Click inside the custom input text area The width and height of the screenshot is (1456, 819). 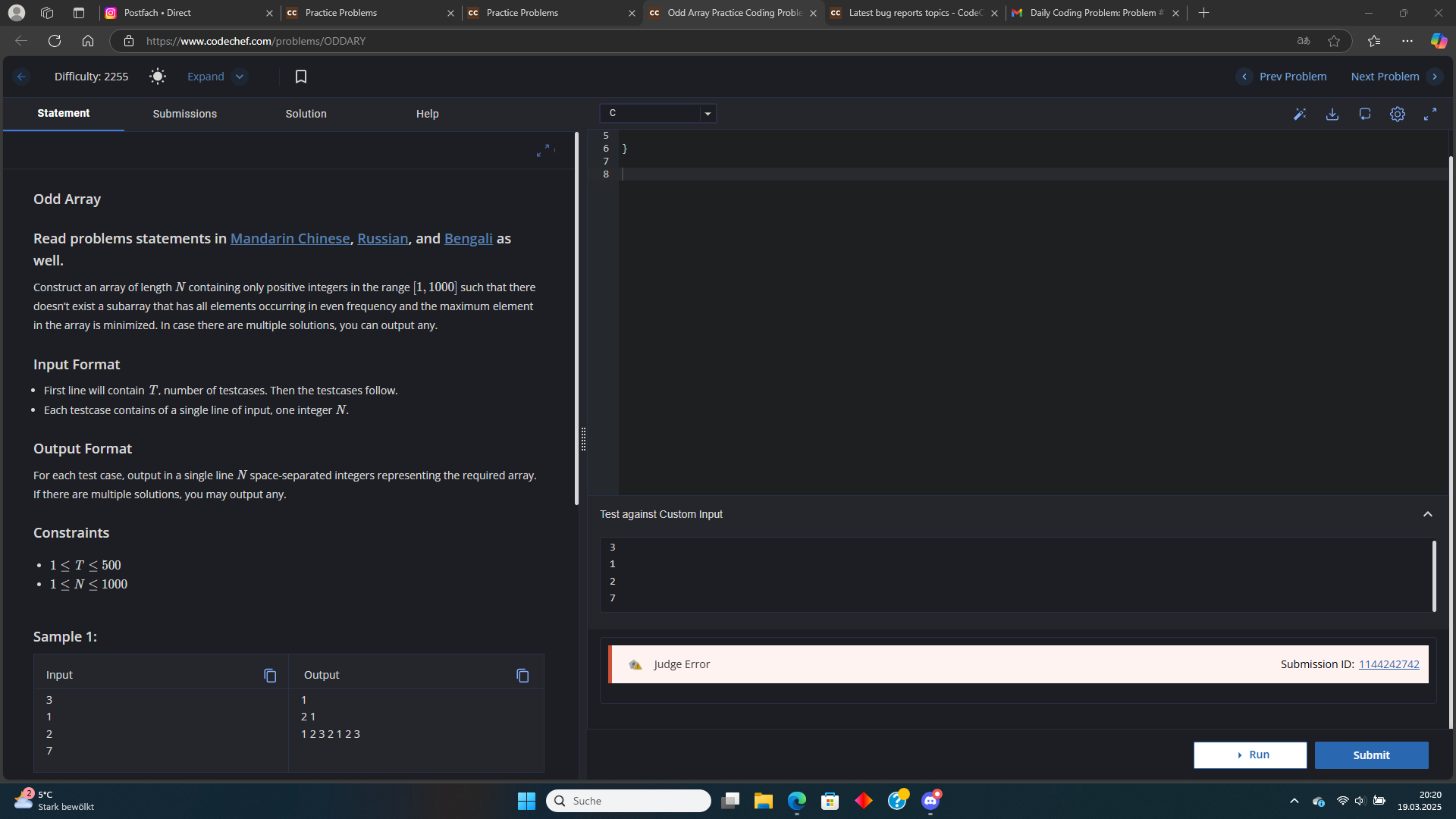(1016, 573)
